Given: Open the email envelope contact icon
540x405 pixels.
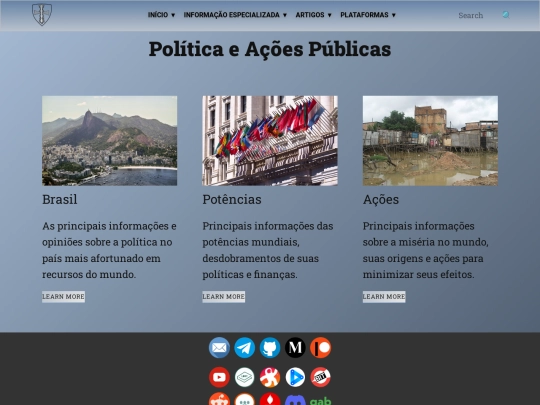Looking at the screenshot, I should [x=219, y=347].
